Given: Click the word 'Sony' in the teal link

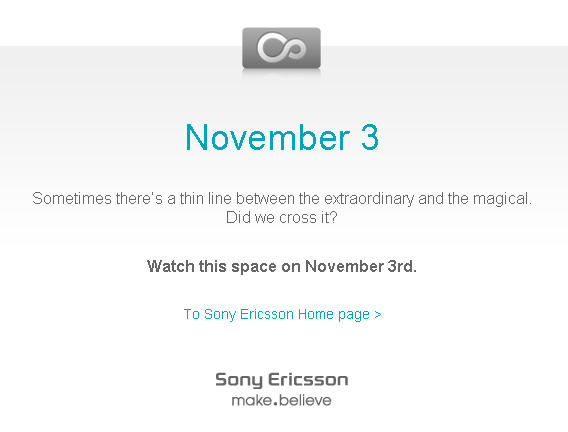Looking at the screenshot, I should tap(220, 314).
